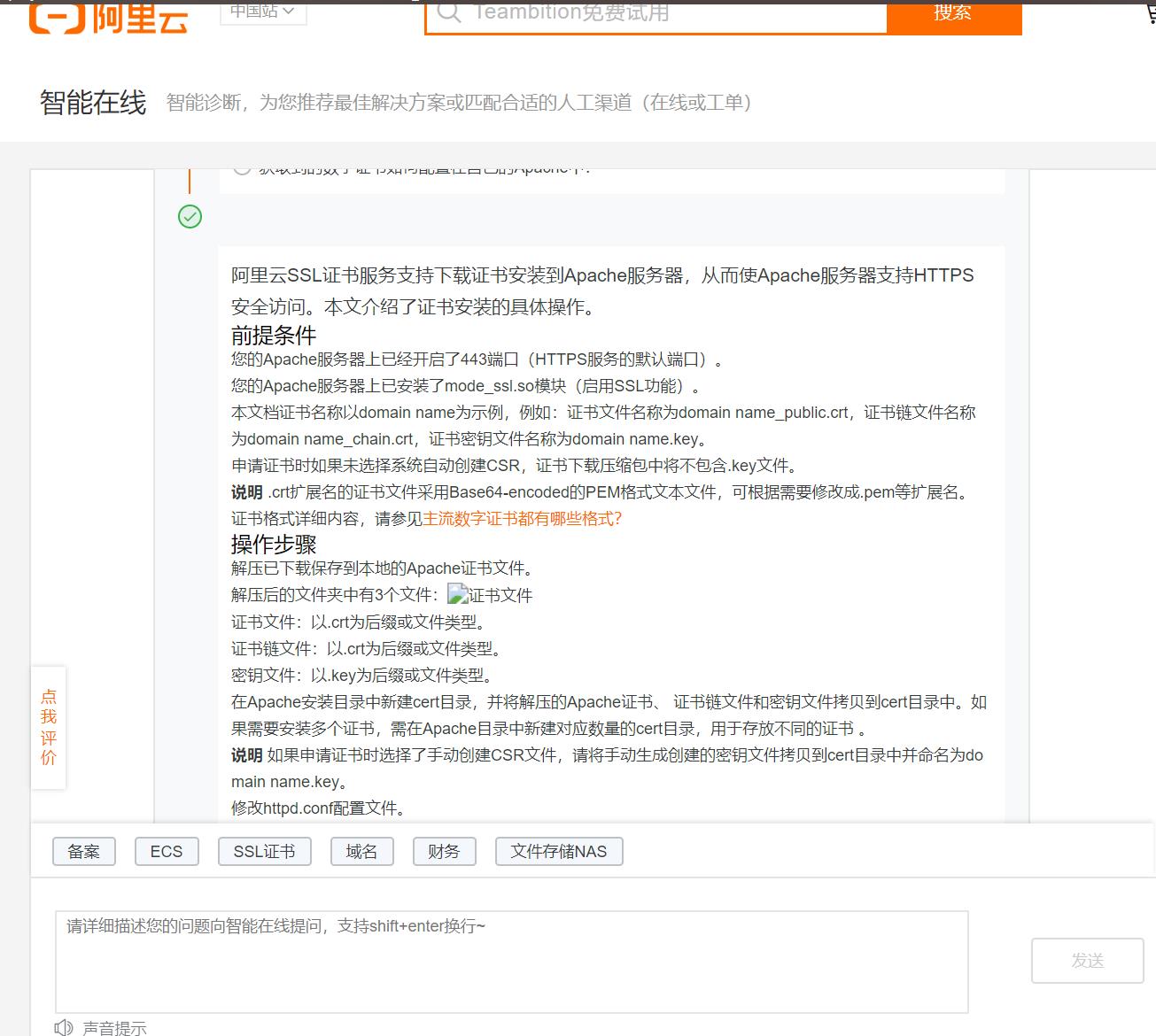Click the line 解压已下载保存到本地的Apache证书文件。
The image size is (1156, 1036).
[383, 568]
